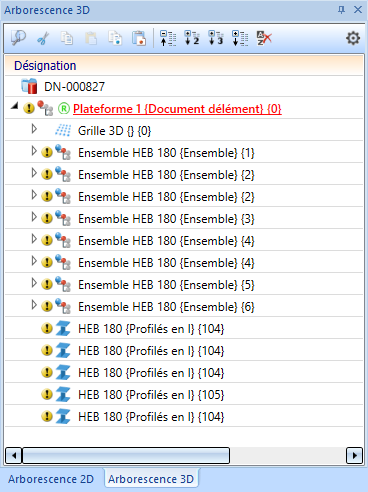Click the Grille 3D grid icon
Screen dimensions: 368x492
[63, 130]
